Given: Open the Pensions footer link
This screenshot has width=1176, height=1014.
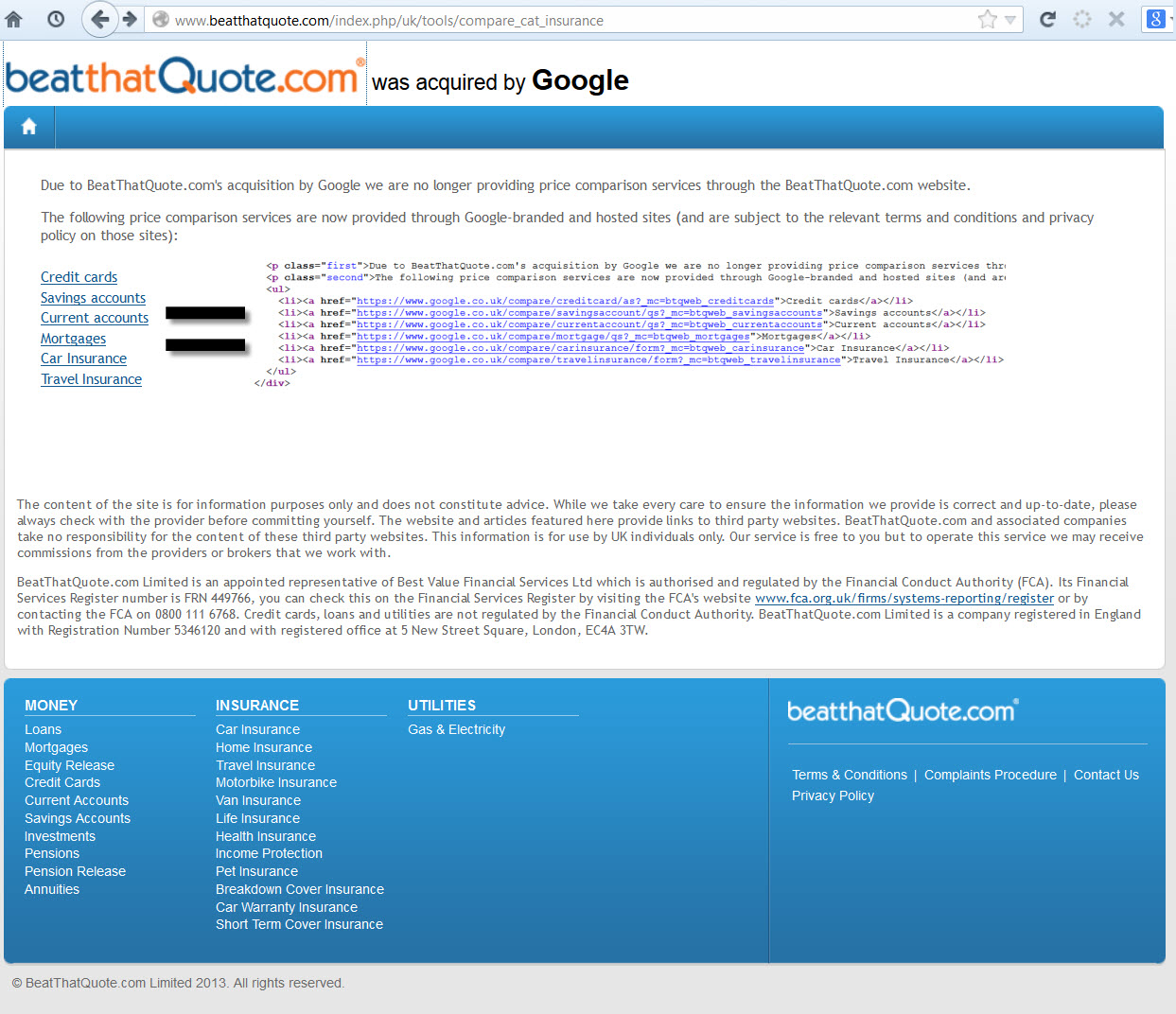Looking at the screenshot, I should pyautogui.click(x=52, y=853).
